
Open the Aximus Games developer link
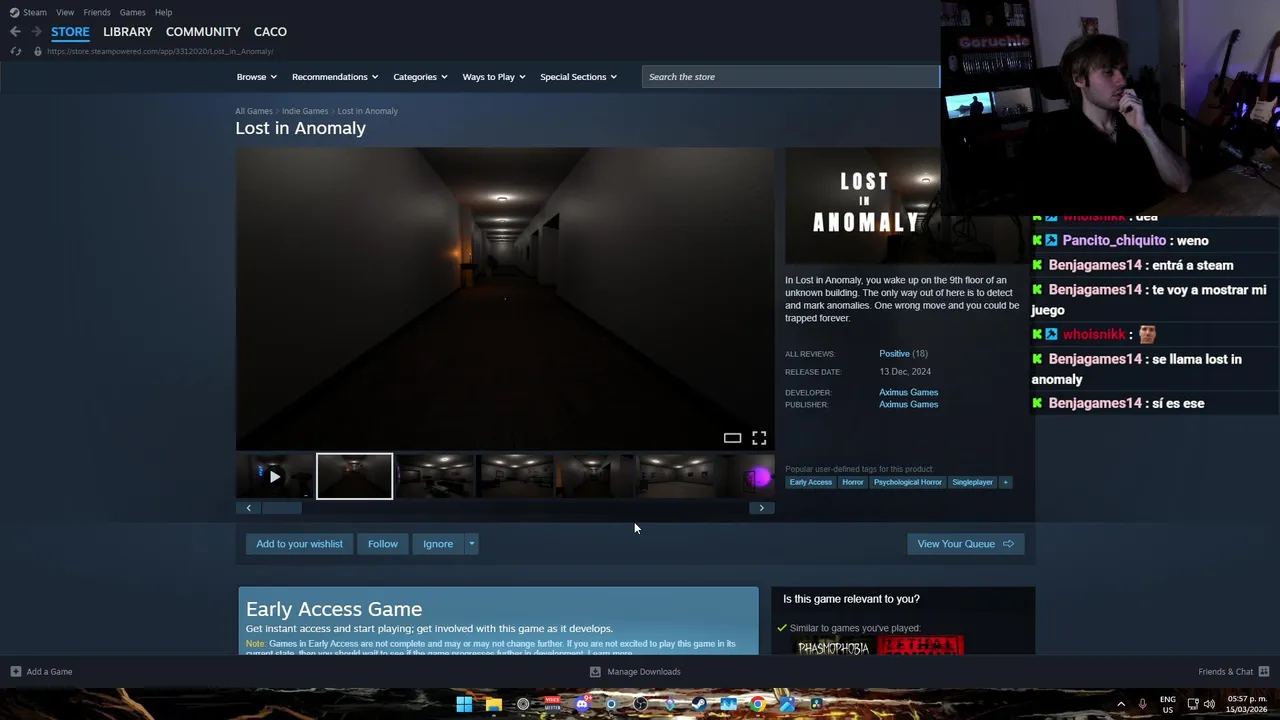pos(908,393)
